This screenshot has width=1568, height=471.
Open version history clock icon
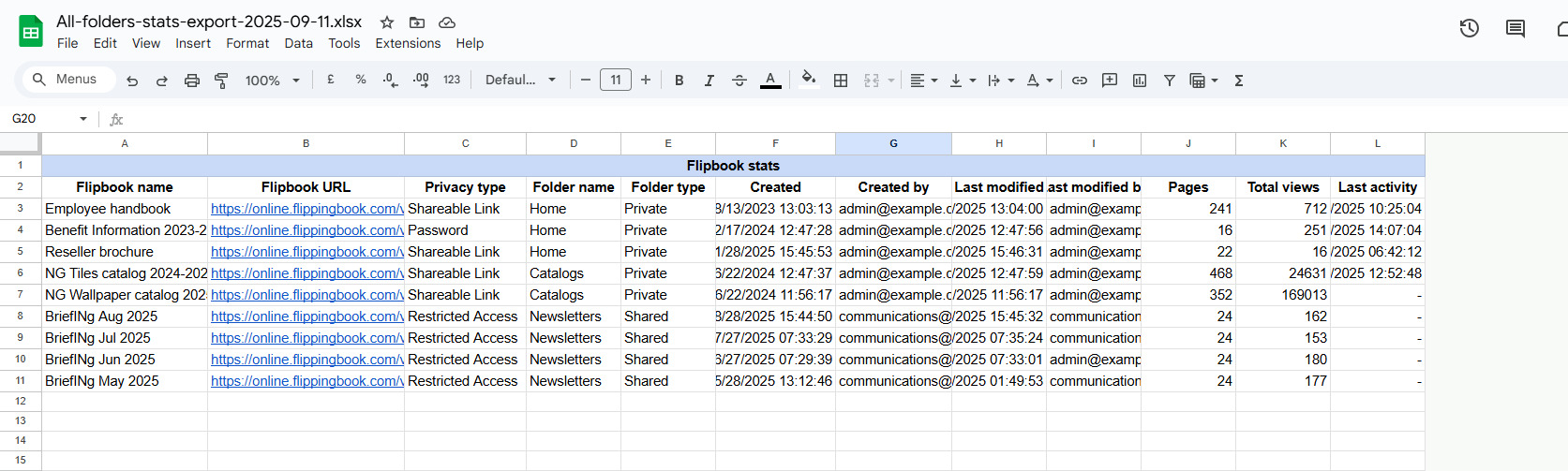pos(1469,29)
